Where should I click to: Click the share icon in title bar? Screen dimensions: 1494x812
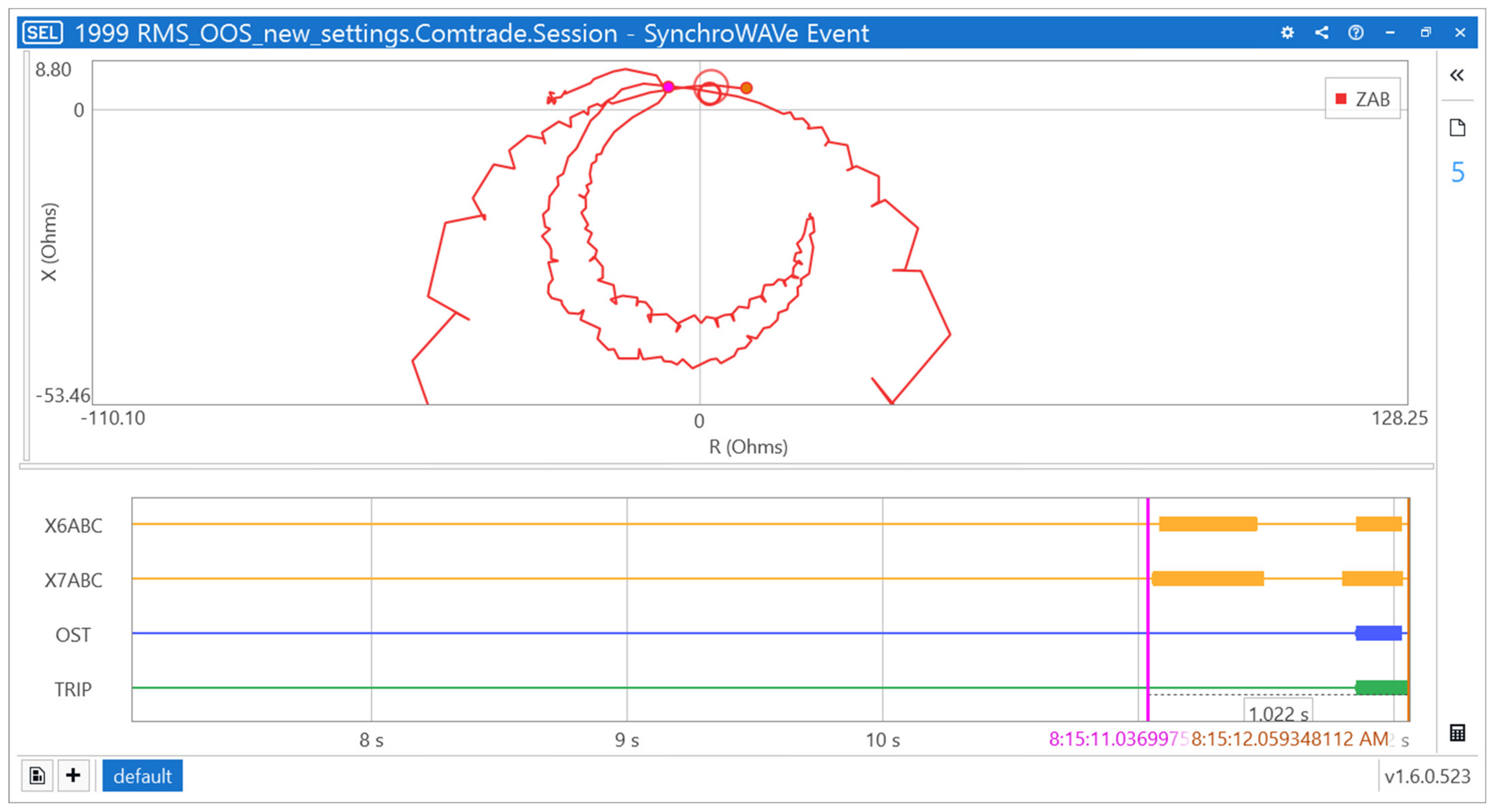1322,33
